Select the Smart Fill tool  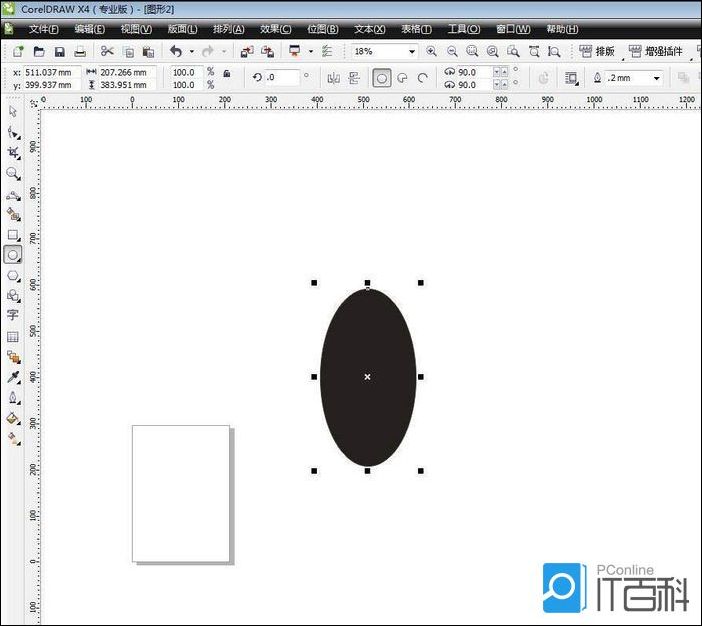pos(13,215)
